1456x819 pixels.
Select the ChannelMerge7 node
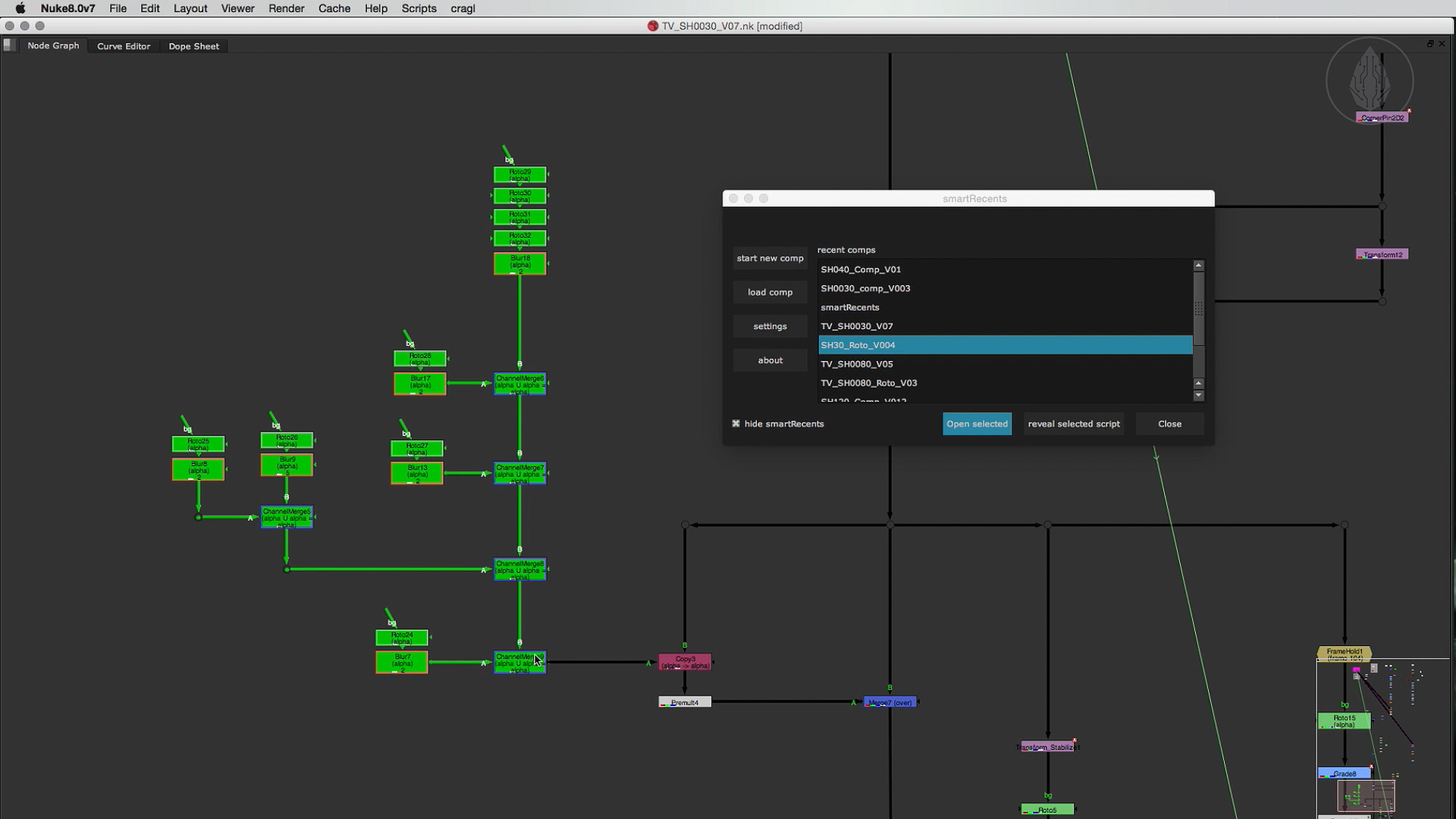[520, 473]
